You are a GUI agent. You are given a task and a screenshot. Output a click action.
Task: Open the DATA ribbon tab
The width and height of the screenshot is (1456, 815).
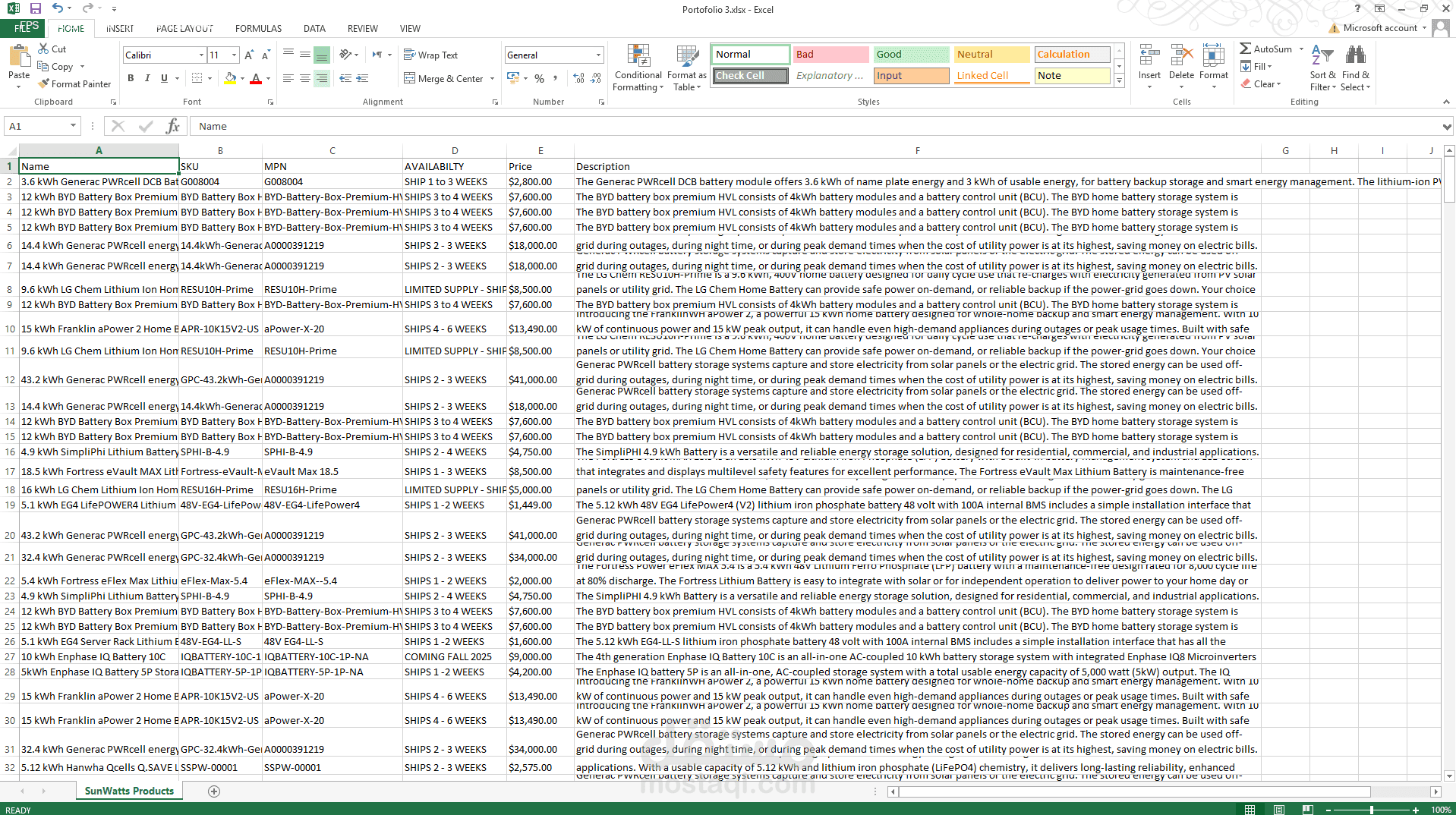point(314,28)
